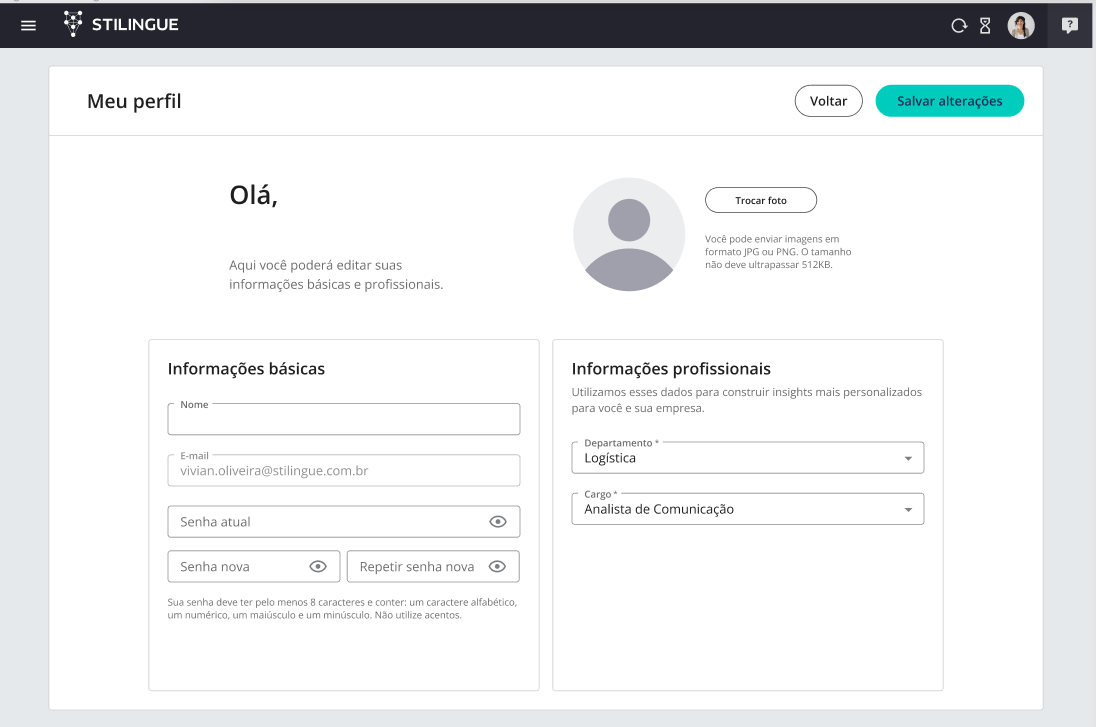Screen dimensions: 1096x727
Task: Open the help question mark icon
Action: (x=1070, y=26)
